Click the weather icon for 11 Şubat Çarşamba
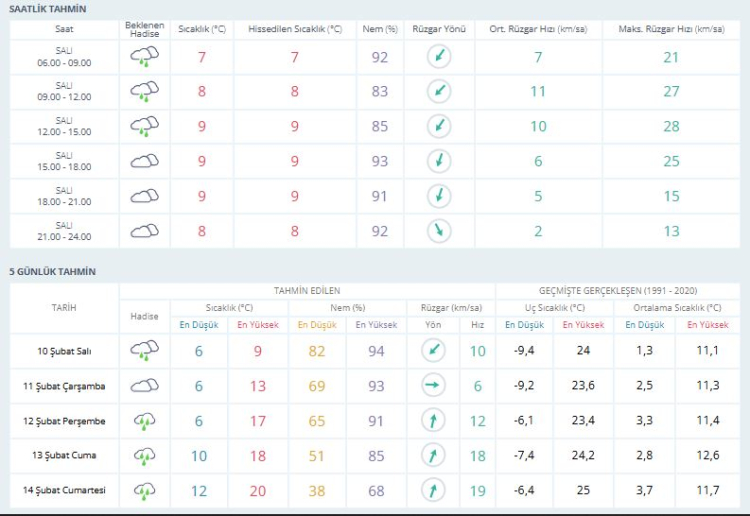The image size is (750, 516). [145, 386]
